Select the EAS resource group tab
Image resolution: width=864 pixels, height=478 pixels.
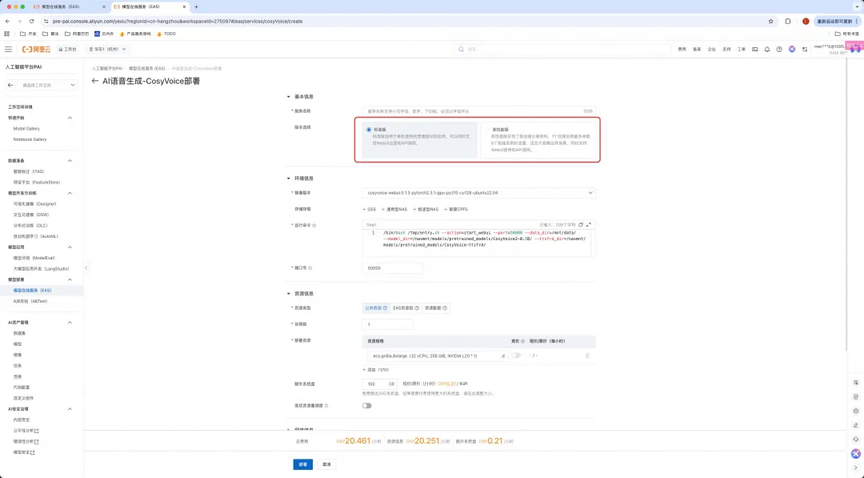(405, 308)
